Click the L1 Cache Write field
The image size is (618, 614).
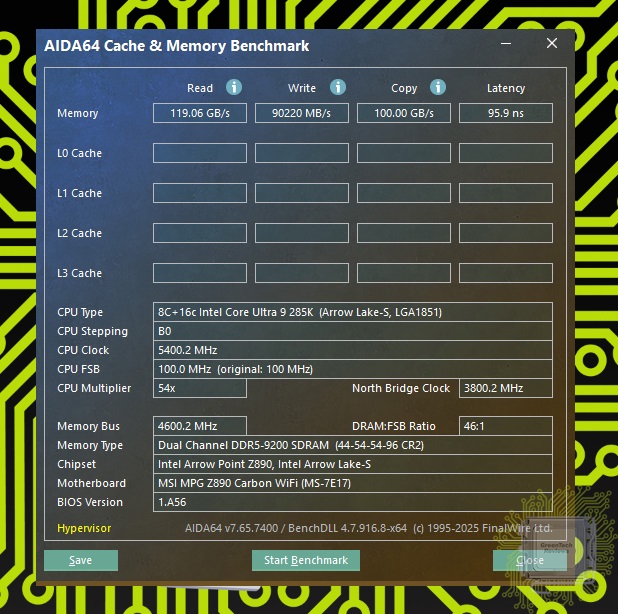[302, 193]
